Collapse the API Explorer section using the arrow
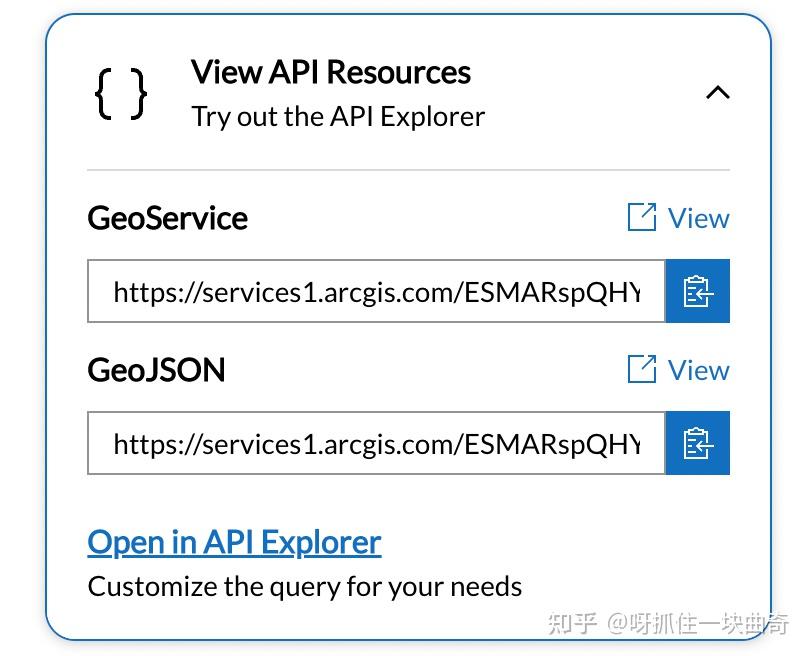The image size is (810, 656). (718, 90)
